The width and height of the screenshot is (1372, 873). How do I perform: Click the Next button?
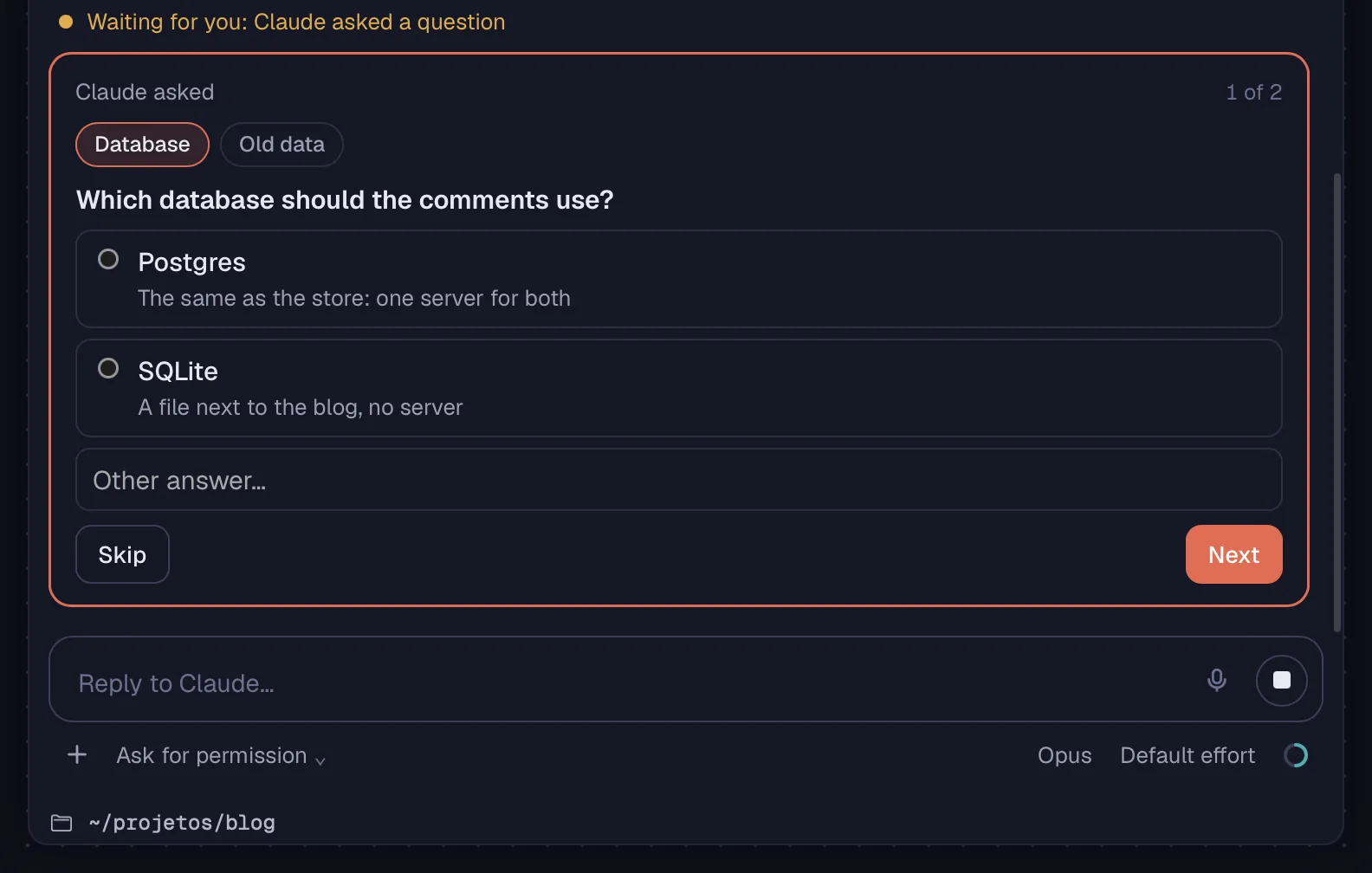coord(1233,554)
